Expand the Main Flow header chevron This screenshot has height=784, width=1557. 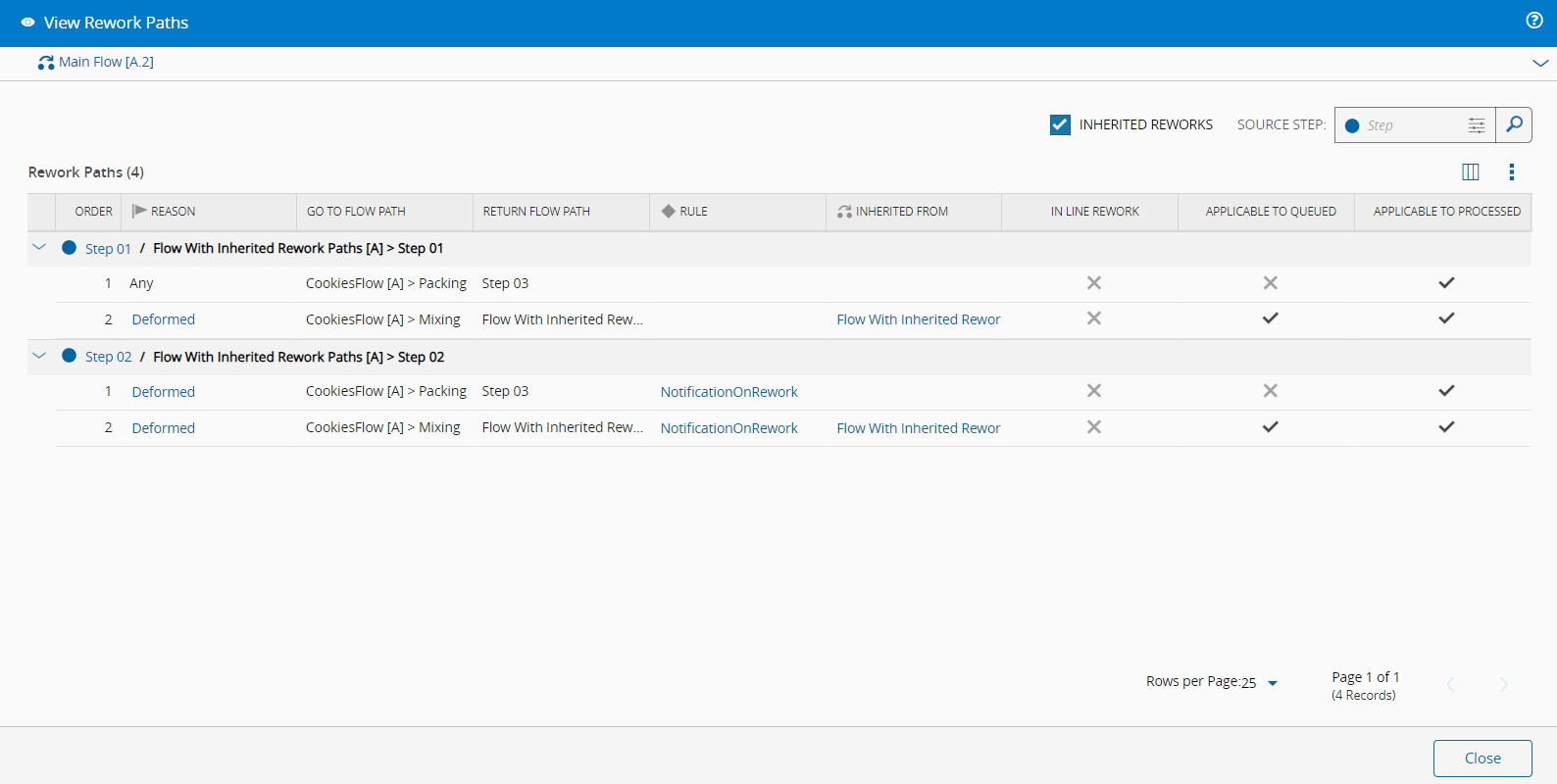(x=1539, y=63)
